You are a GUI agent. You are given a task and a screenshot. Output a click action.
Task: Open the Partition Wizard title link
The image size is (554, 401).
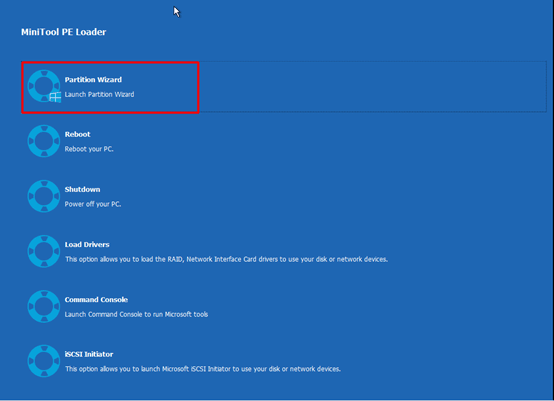(93, 80)
